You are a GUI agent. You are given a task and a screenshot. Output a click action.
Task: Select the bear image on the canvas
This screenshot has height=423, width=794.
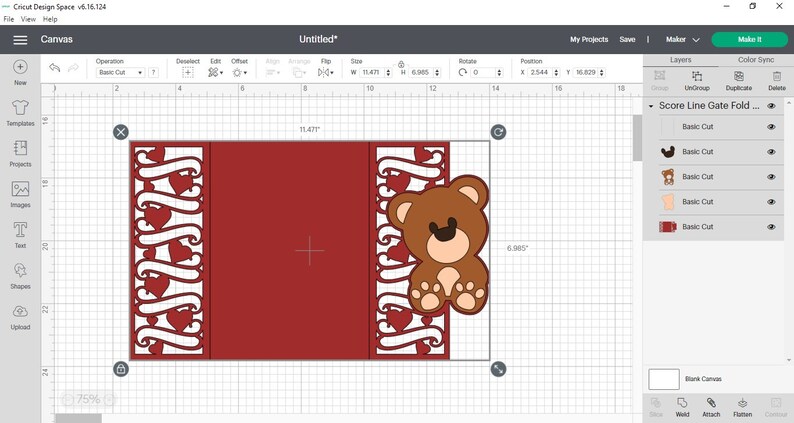pyautogui.click(x=440, y=246)
